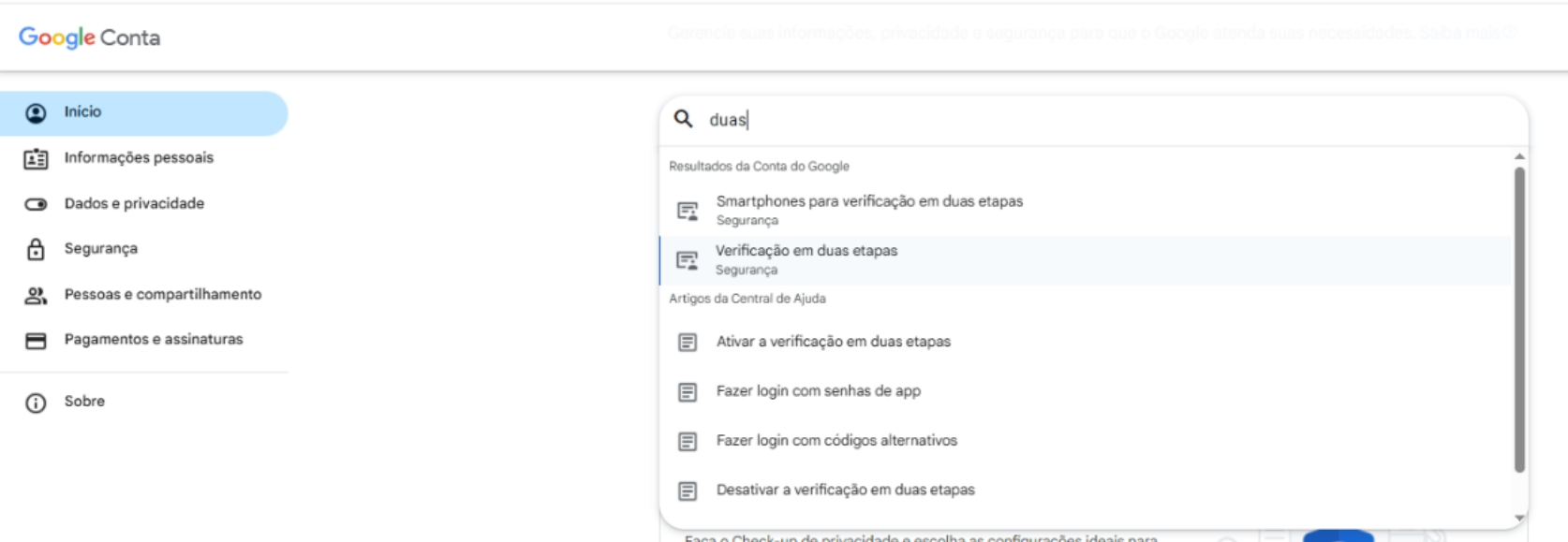Click the results list scroll down arrow
The width and height of the screenshot is (1568, 542).
pyautogui.click(x=1519, y=518)
